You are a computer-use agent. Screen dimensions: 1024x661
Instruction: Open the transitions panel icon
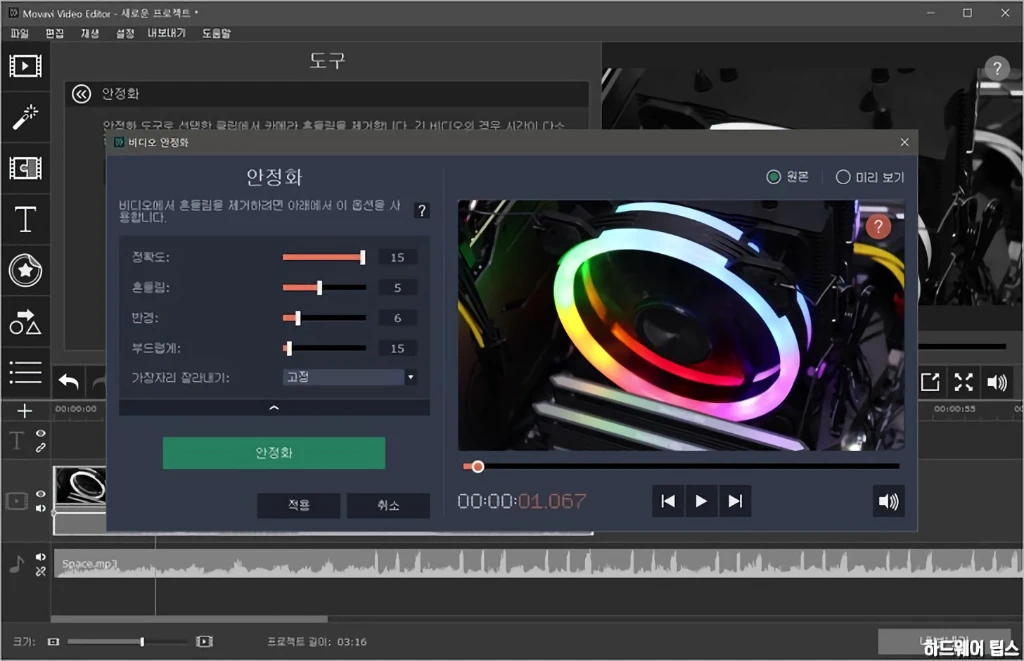pos(25,168)
